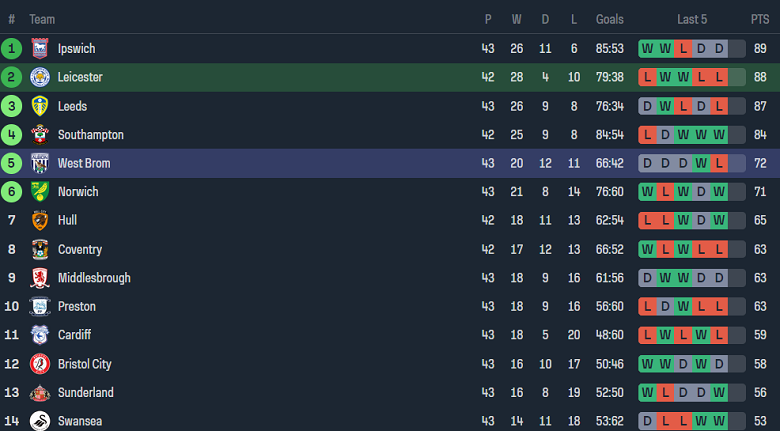
Task: Click Ipswich's first Last 5 result badge
Action: tap(647, 48)
